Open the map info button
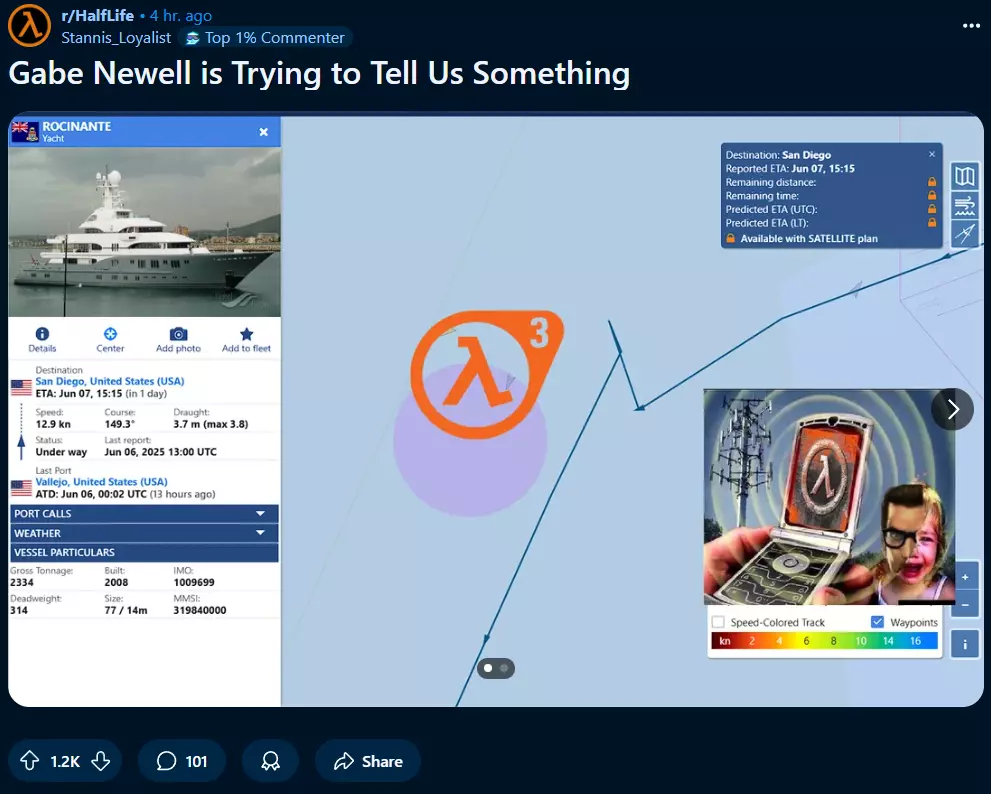The image size is (991, 794). coord(965,644)
